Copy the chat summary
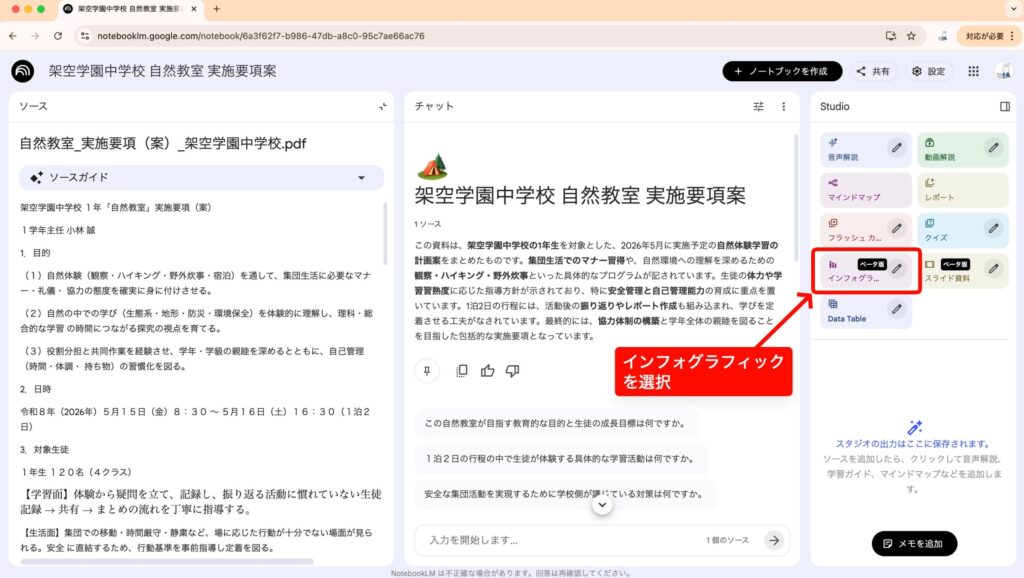Screen dimensions: 1024x578 [461, 371]
